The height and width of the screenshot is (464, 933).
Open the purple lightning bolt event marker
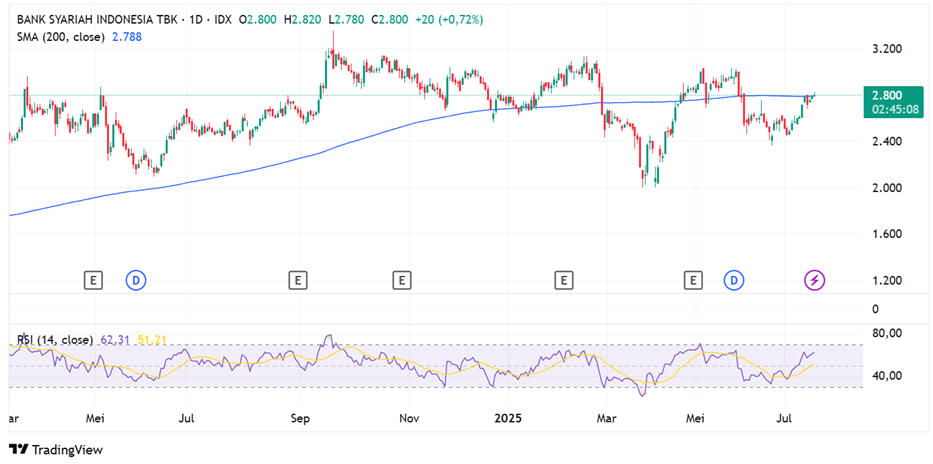(x=816, y=281)
